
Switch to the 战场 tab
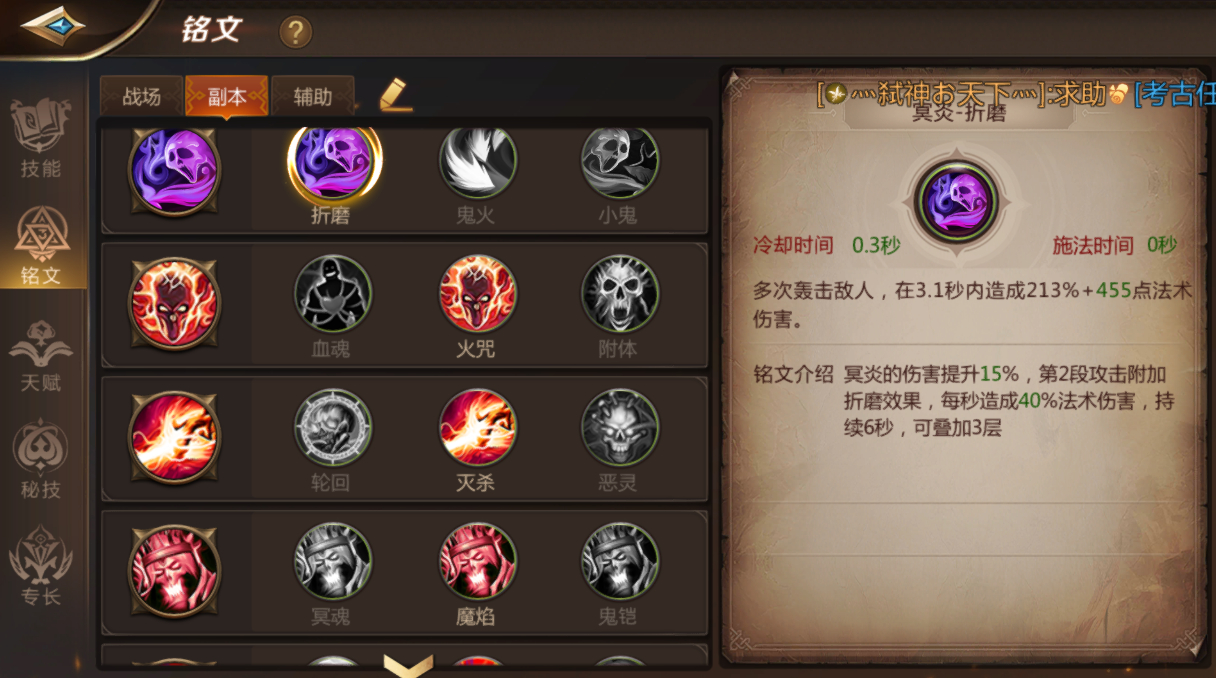141,96
